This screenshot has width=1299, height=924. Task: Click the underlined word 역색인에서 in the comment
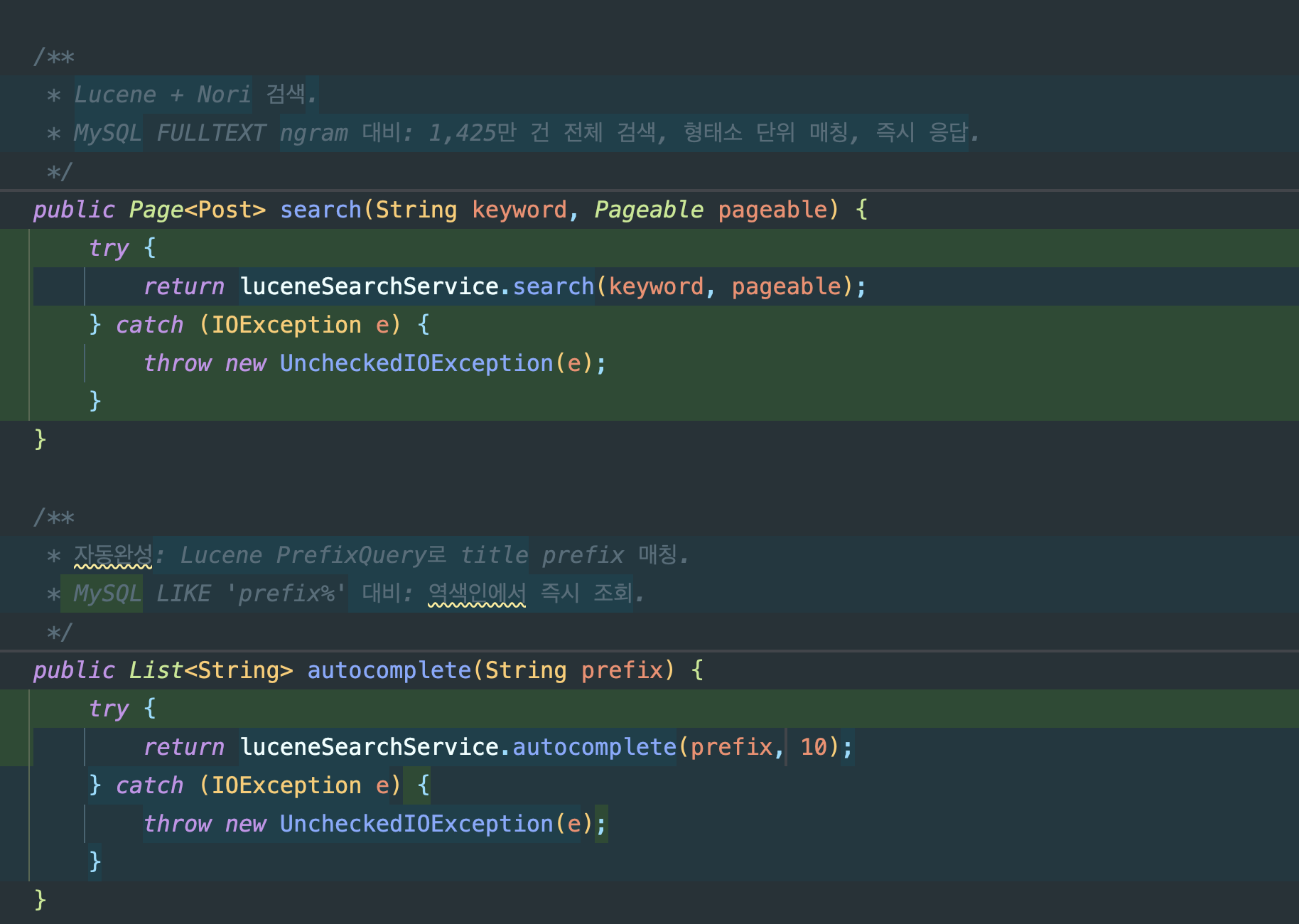[477, 593]
